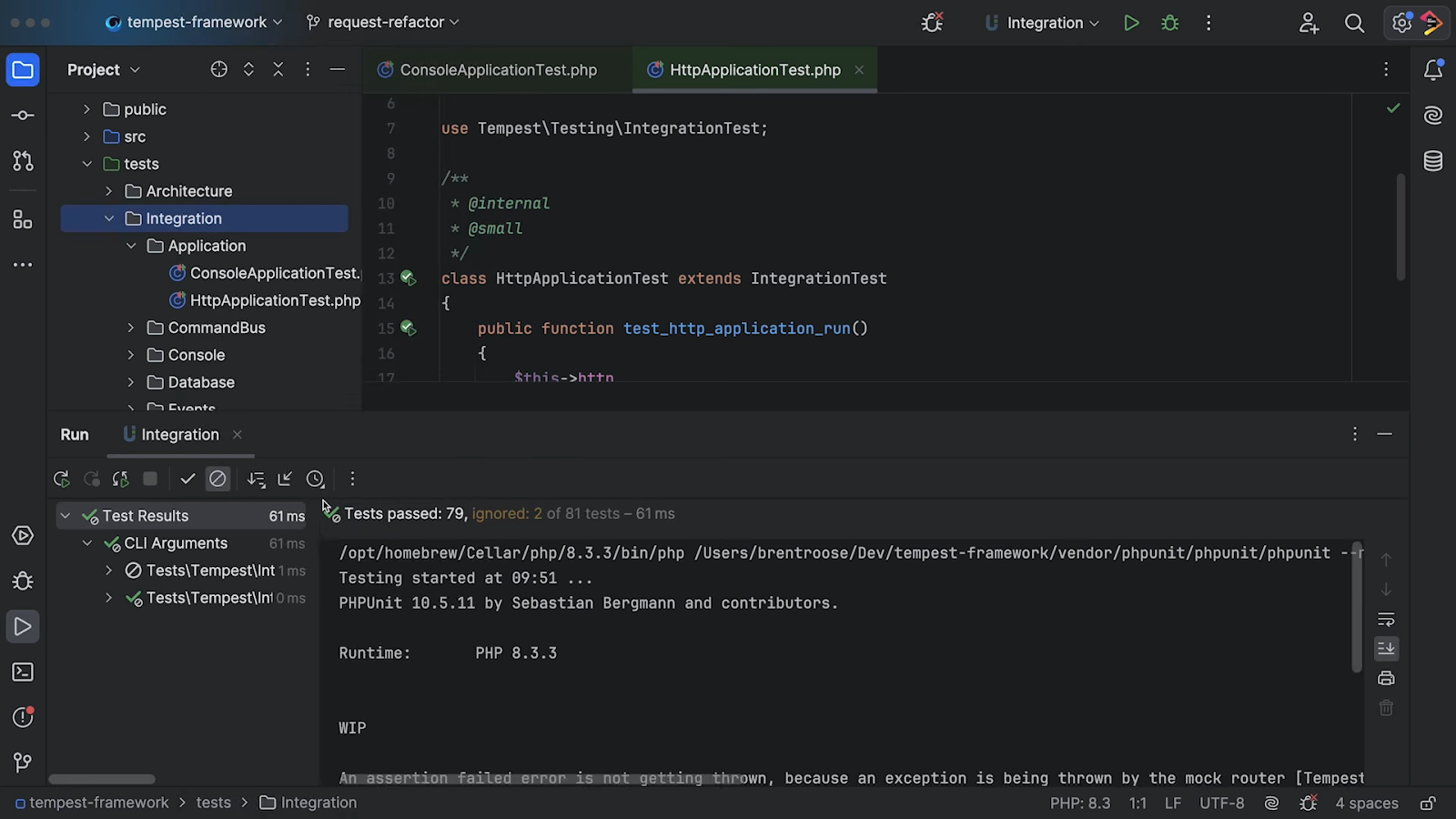Image resolution: width=1456 pixels, height=819 pixels.
Task: Open the Run tool window sidebar icon
Action: pyautogui.click(x=23, y=627)
